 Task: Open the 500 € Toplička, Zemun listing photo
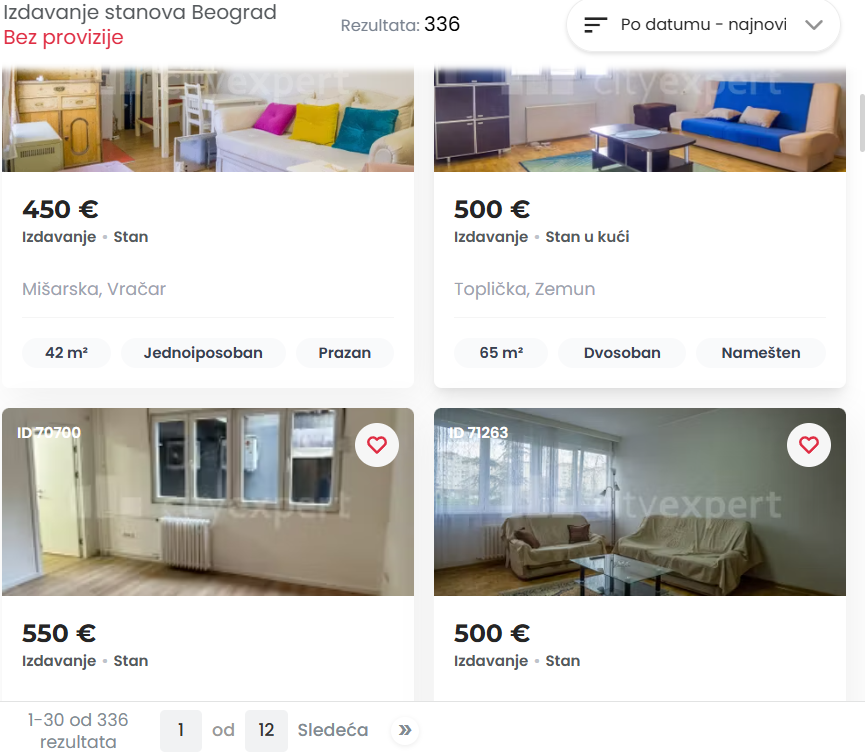[640, 119]
